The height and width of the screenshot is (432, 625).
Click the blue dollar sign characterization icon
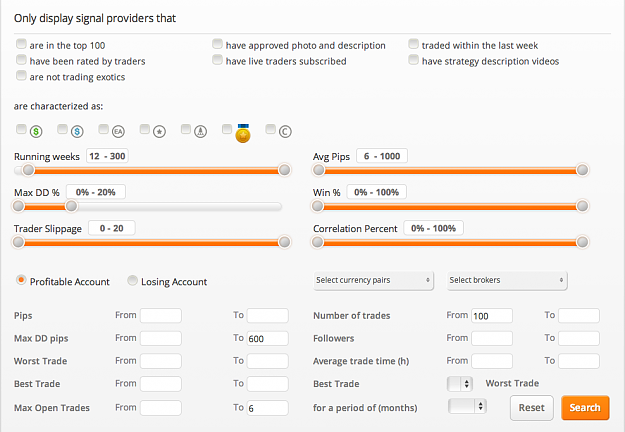(x=77, y=131)
